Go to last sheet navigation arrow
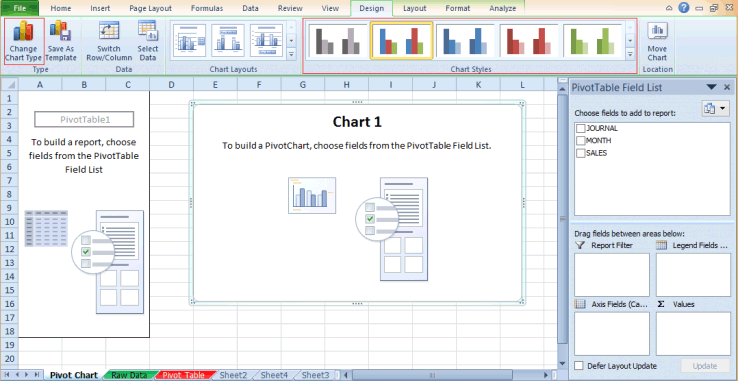The width and height of the screenshot is (738, 381). click(38, 375)
